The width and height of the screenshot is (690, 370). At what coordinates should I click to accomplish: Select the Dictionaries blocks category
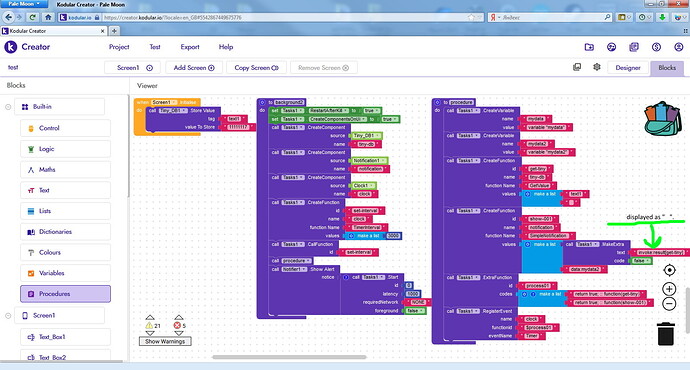(65, 231)
